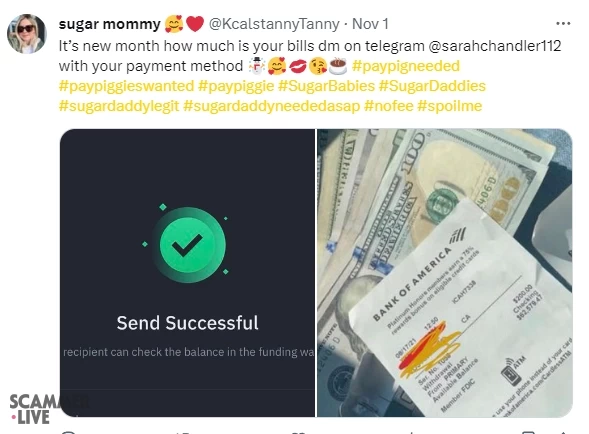Open the three-dot more options menu

pos(563,24)
